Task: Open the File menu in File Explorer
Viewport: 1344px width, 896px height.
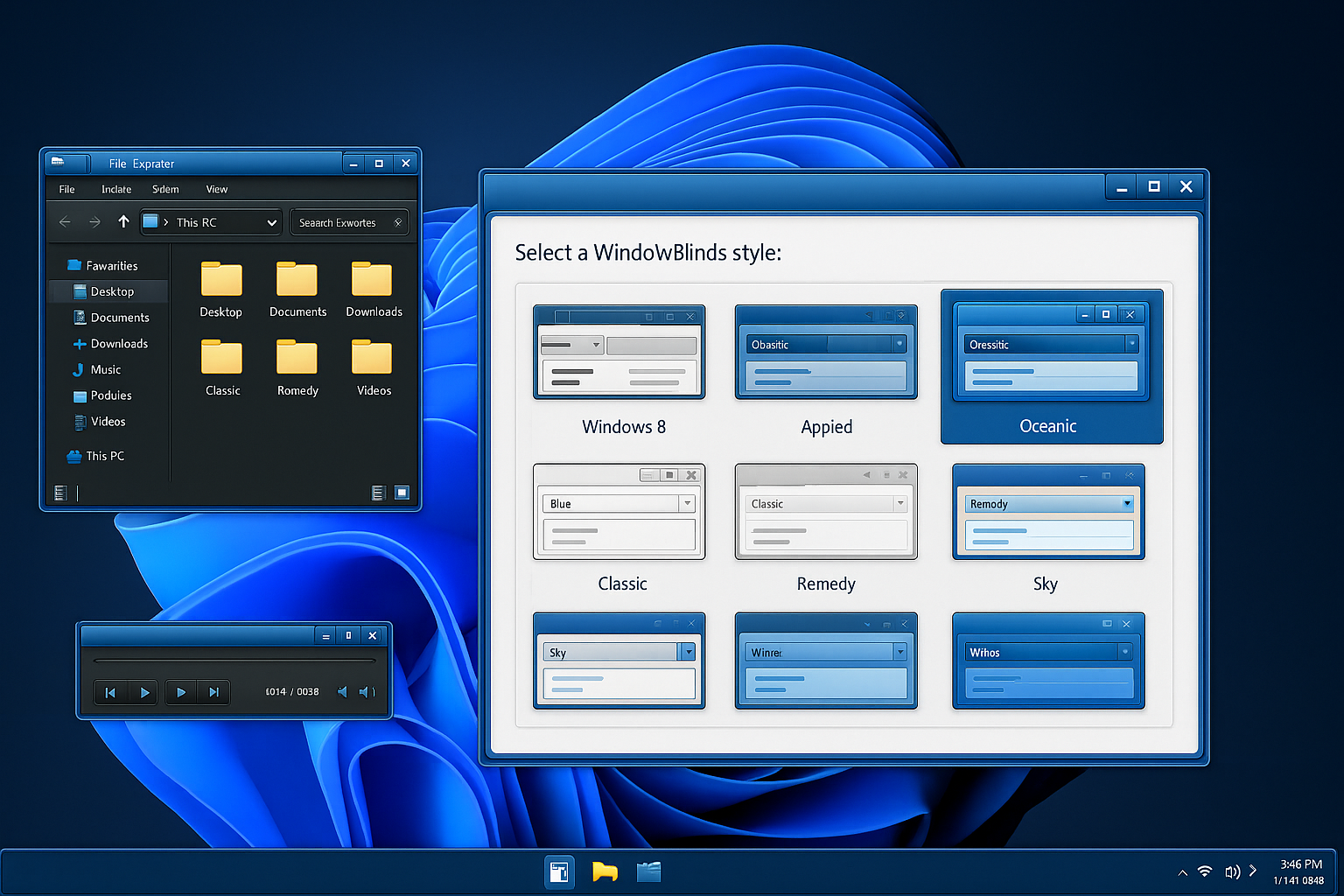Action: click(66, 189)
